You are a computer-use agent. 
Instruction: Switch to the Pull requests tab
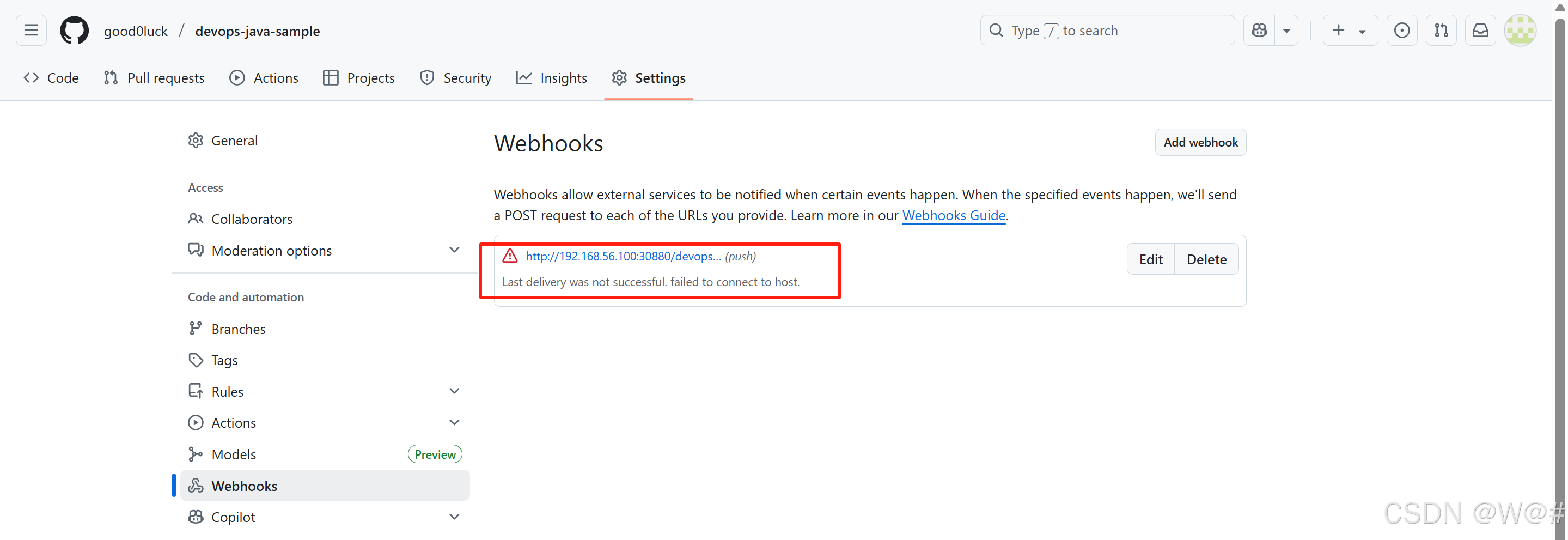pyautogui.click(x=154, y=78)
